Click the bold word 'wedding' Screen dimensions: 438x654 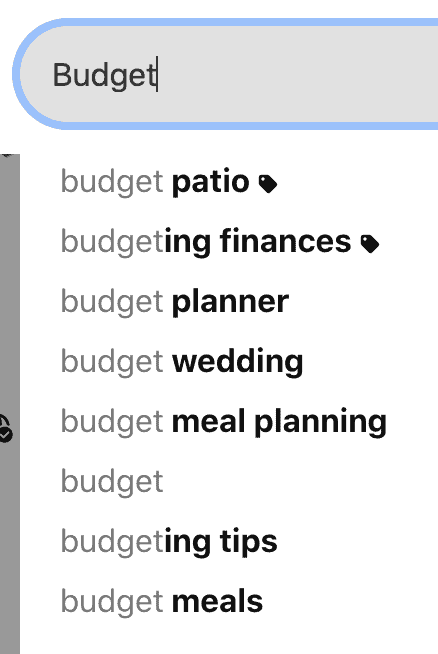click(x=237, y=362)
